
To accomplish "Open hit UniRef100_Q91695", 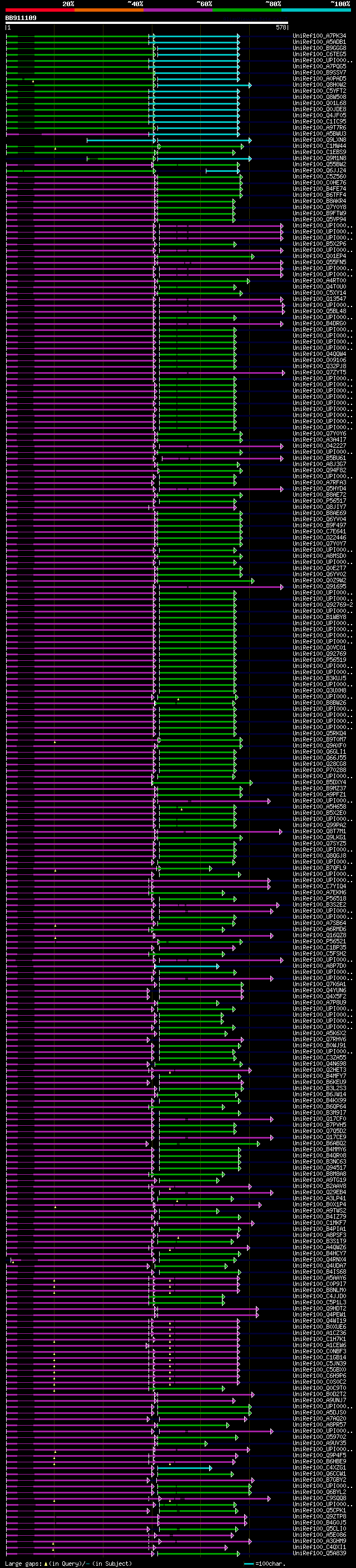I will 319,587.
